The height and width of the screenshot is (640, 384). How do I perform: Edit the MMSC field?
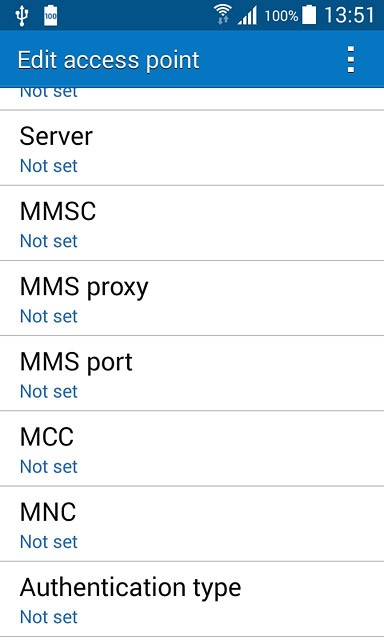point(192,223)
